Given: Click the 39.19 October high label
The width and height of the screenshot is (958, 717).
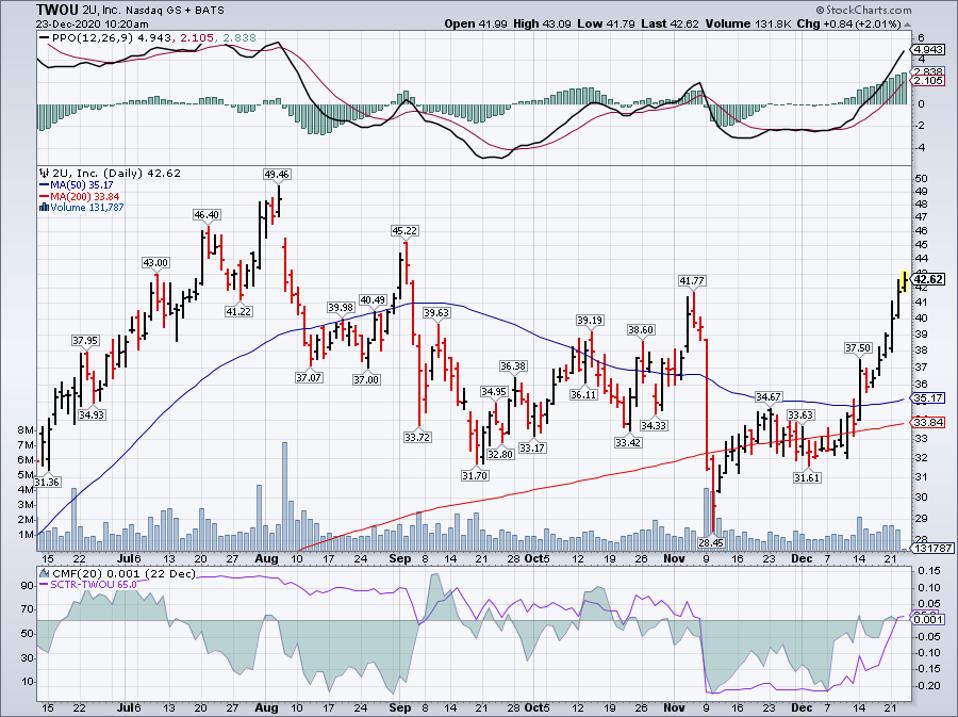Looking at the screenshot, I should click(x=590, y=320).
